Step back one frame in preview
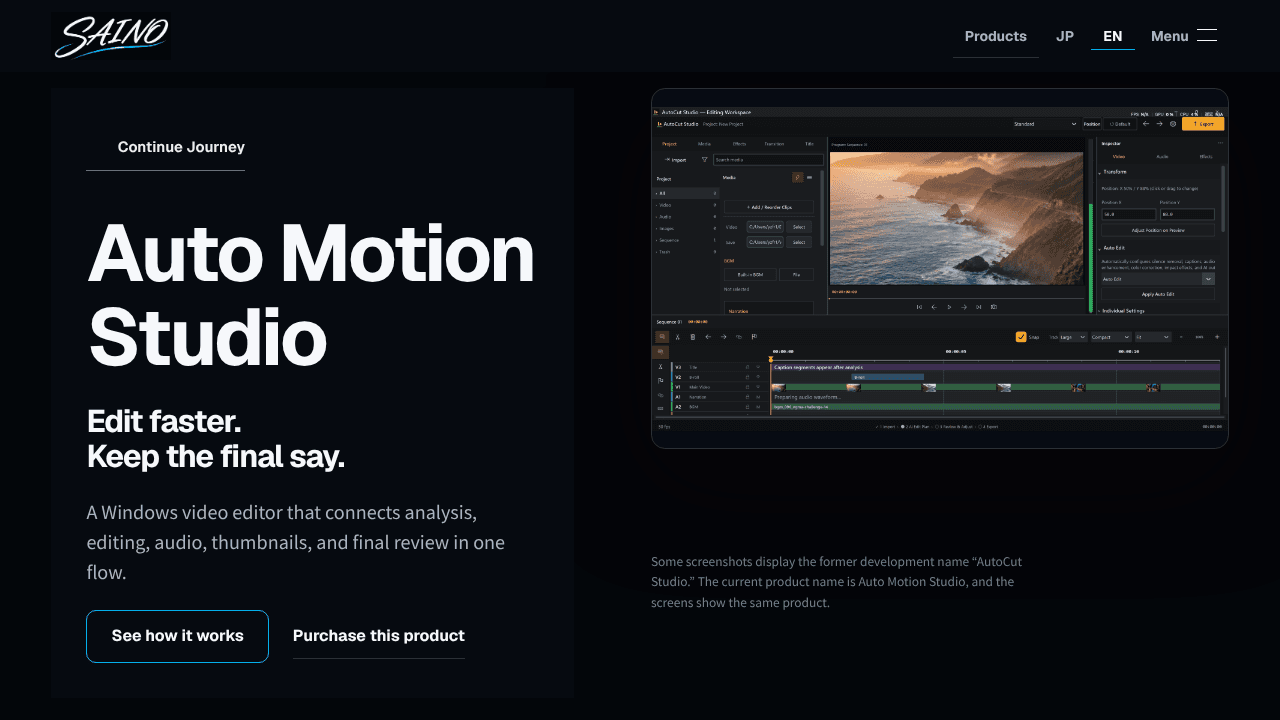Screen dimensions: 1280x720 934,307
